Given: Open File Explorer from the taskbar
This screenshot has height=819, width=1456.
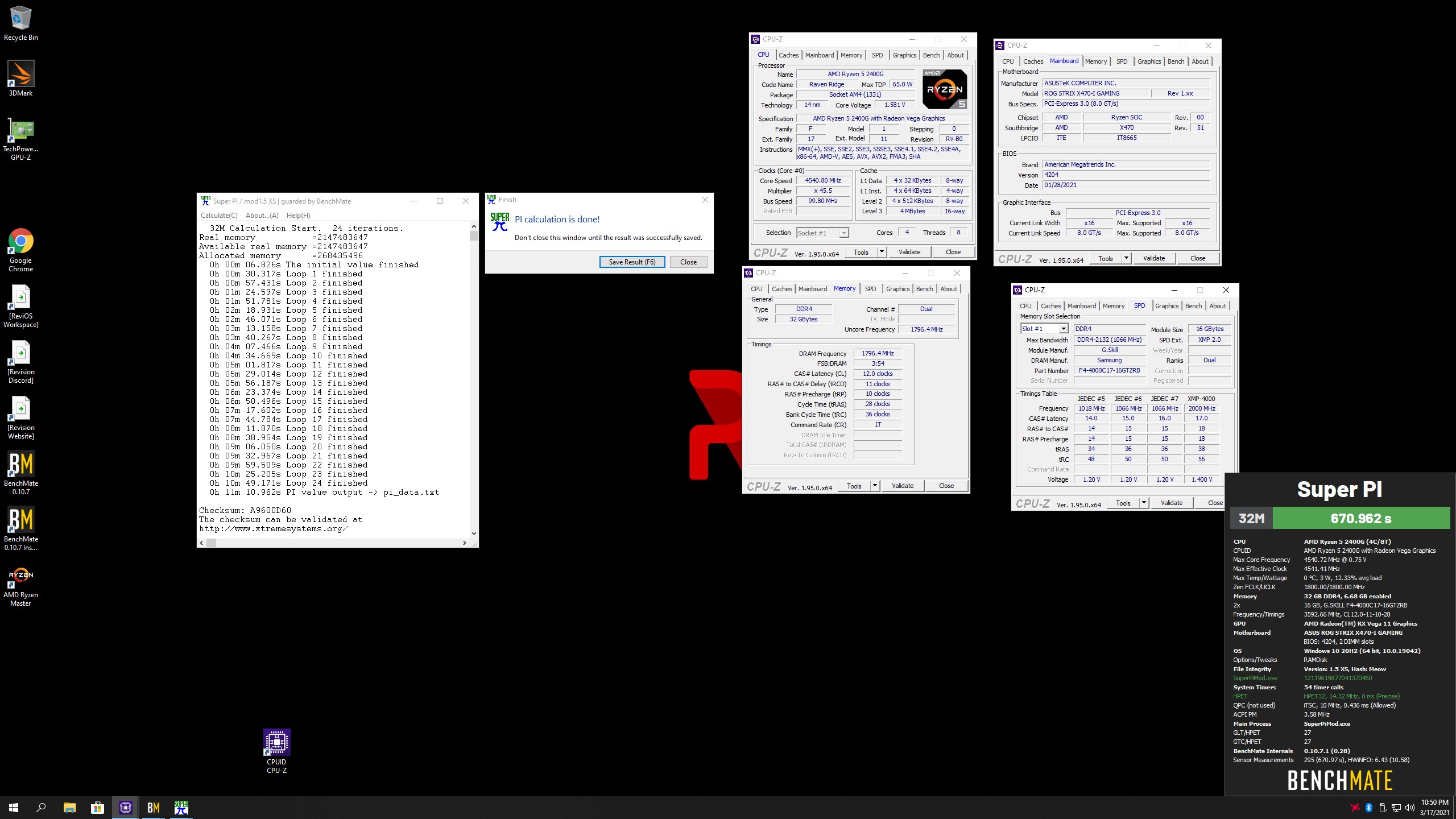Looking at the screenshot, I should coord(69,808).
